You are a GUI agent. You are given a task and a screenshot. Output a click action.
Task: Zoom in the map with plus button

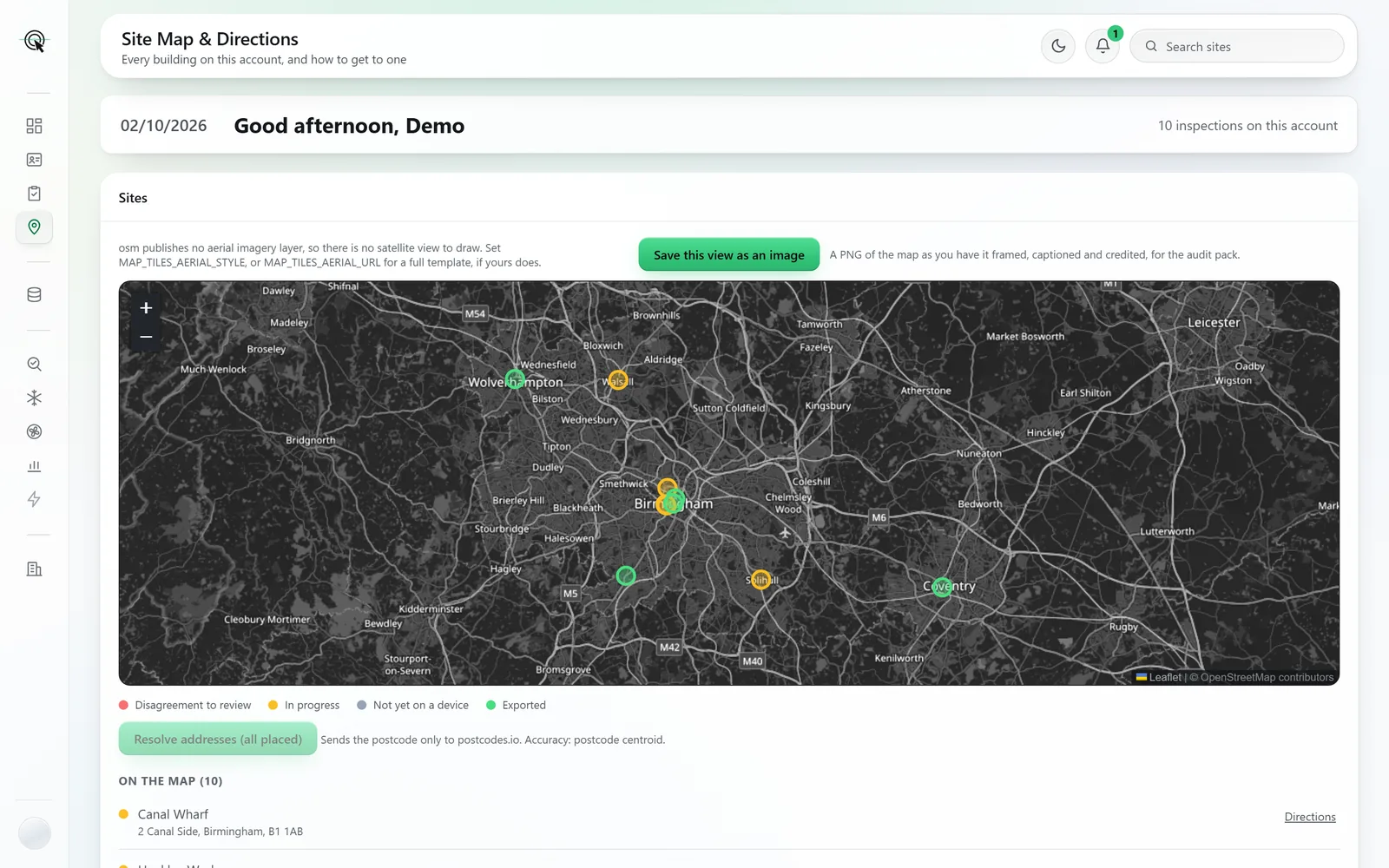click(x=146, y=308)
